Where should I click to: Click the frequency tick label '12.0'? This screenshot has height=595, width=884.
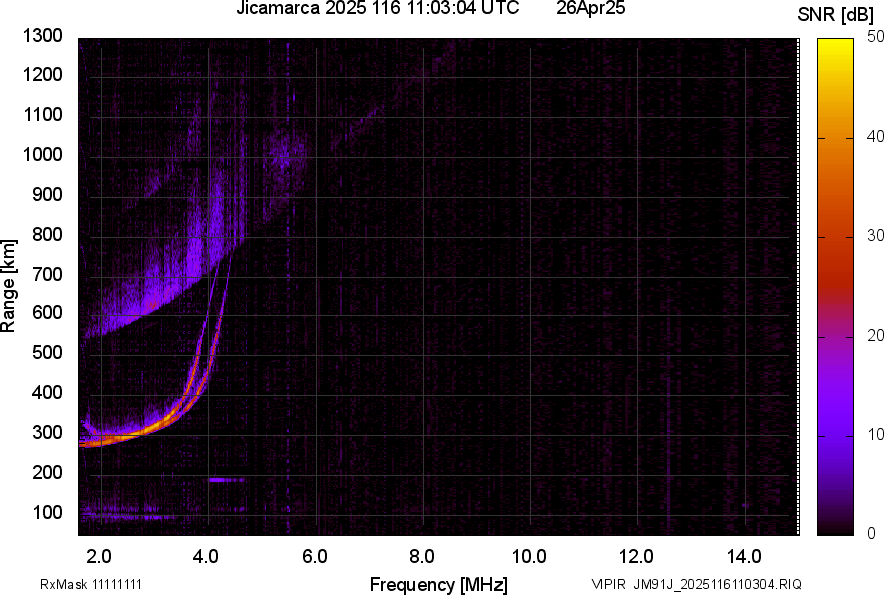pyautogui.click(x=637, y=557)
